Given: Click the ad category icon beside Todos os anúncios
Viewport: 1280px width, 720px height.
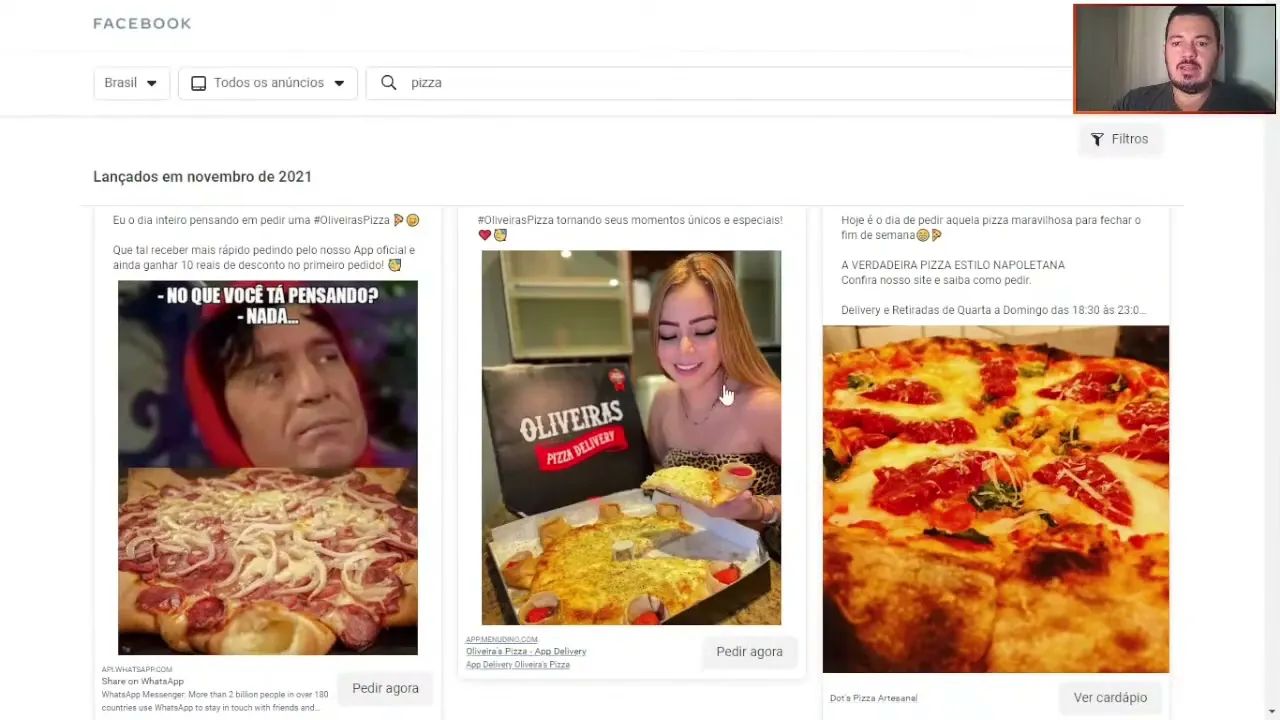Looking at the screenshot, I should [198, 83].
